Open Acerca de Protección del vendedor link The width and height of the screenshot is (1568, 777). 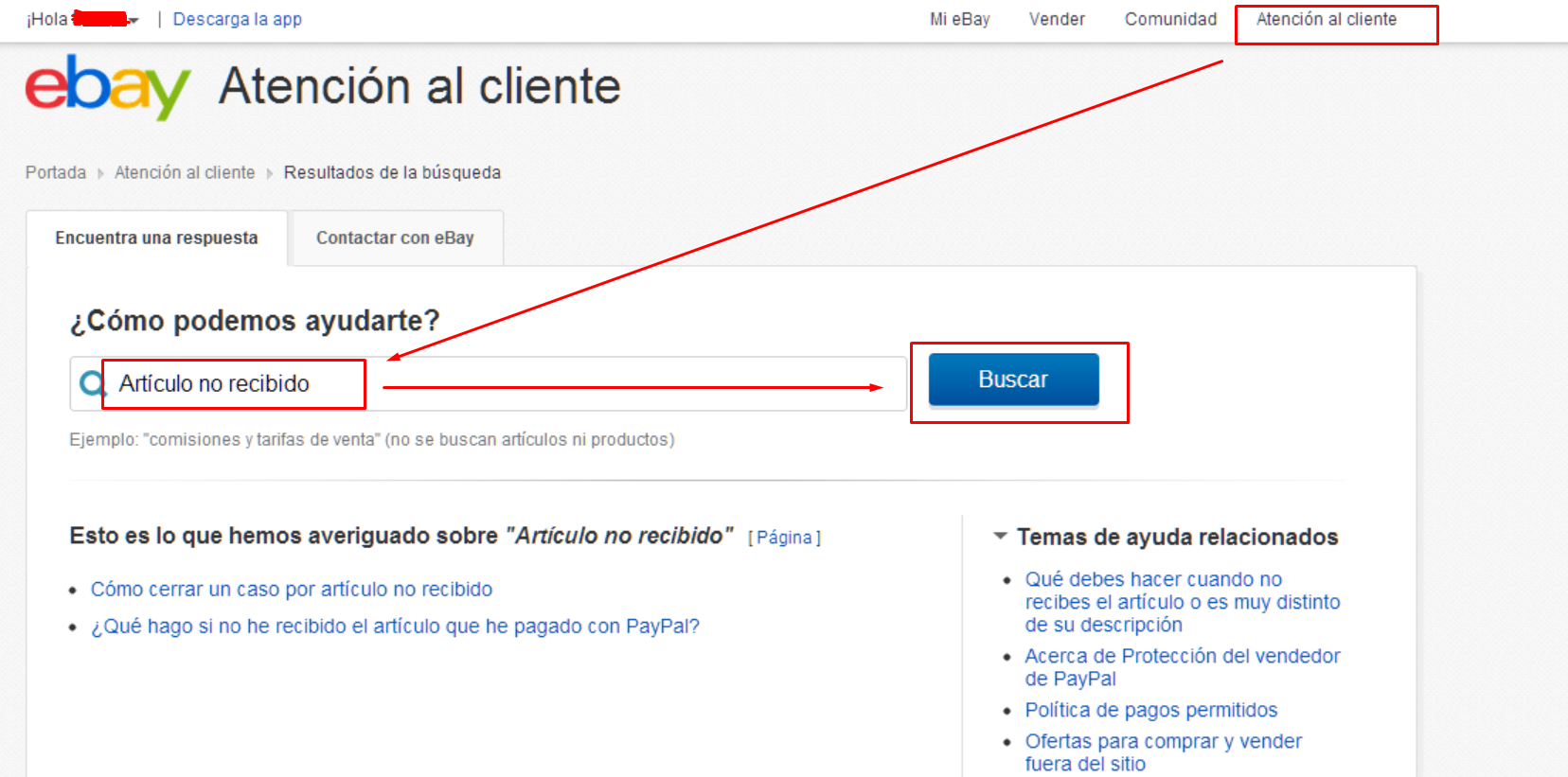coord(1182,667)
